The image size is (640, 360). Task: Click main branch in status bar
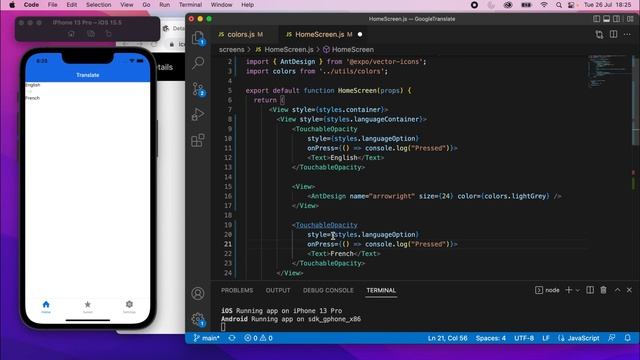click(x=207, y=338)
